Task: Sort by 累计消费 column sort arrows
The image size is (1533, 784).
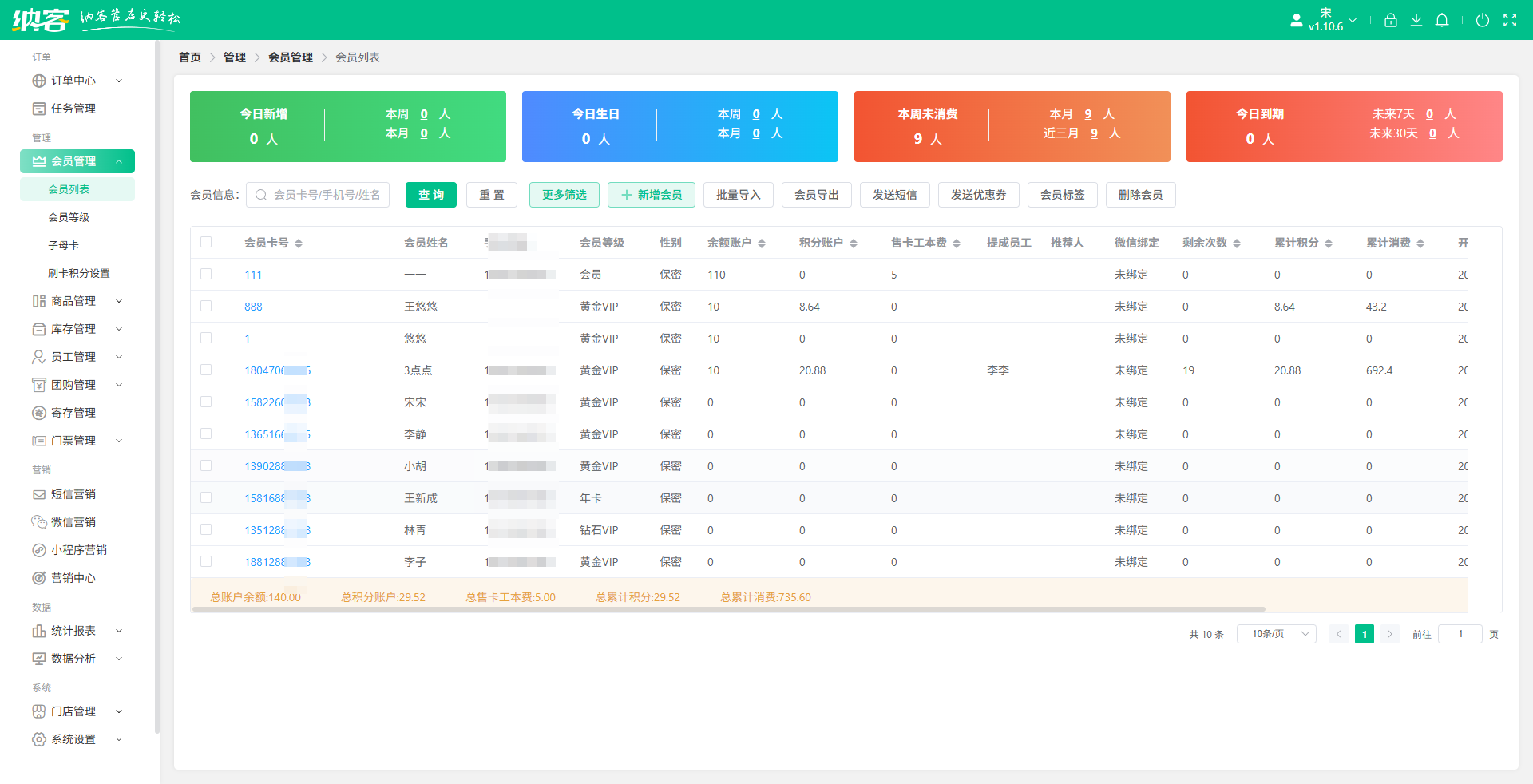Action: click(1420, 244)
